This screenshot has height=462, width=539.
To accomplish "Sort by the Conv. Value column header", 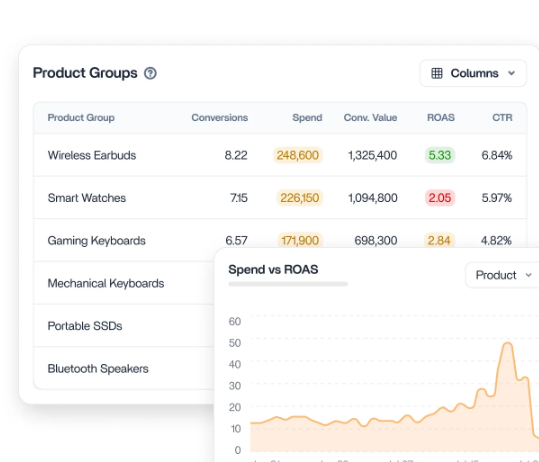I will click(370, 118).
